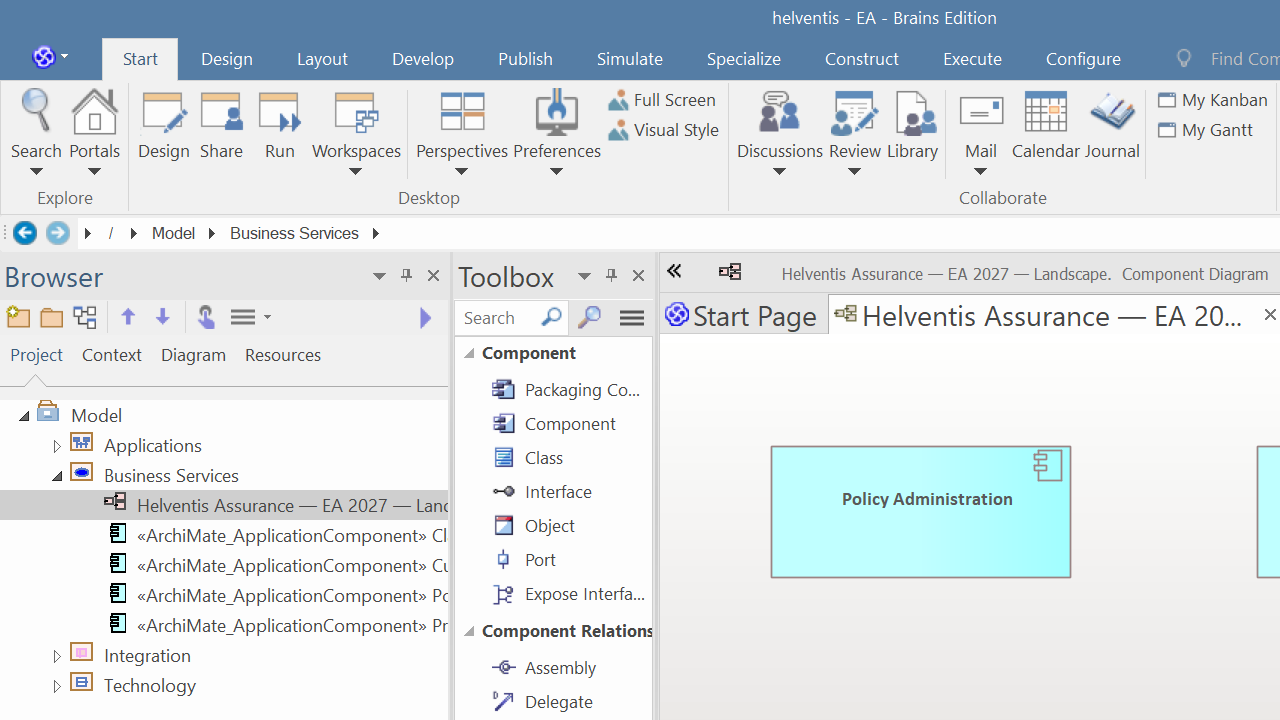Navigate back with the blue left arrow
This screenshot has width=1280, height=720.
click(25, 233)
